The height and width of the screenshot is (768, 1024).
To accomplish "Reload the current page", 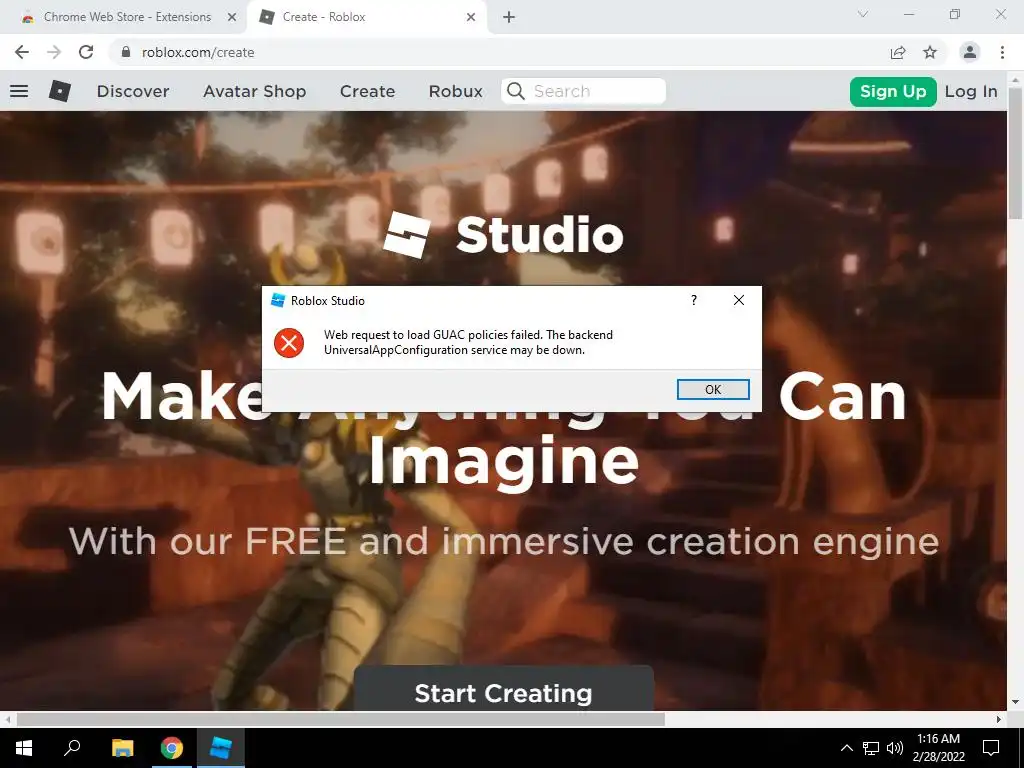I will click(86, 52).
